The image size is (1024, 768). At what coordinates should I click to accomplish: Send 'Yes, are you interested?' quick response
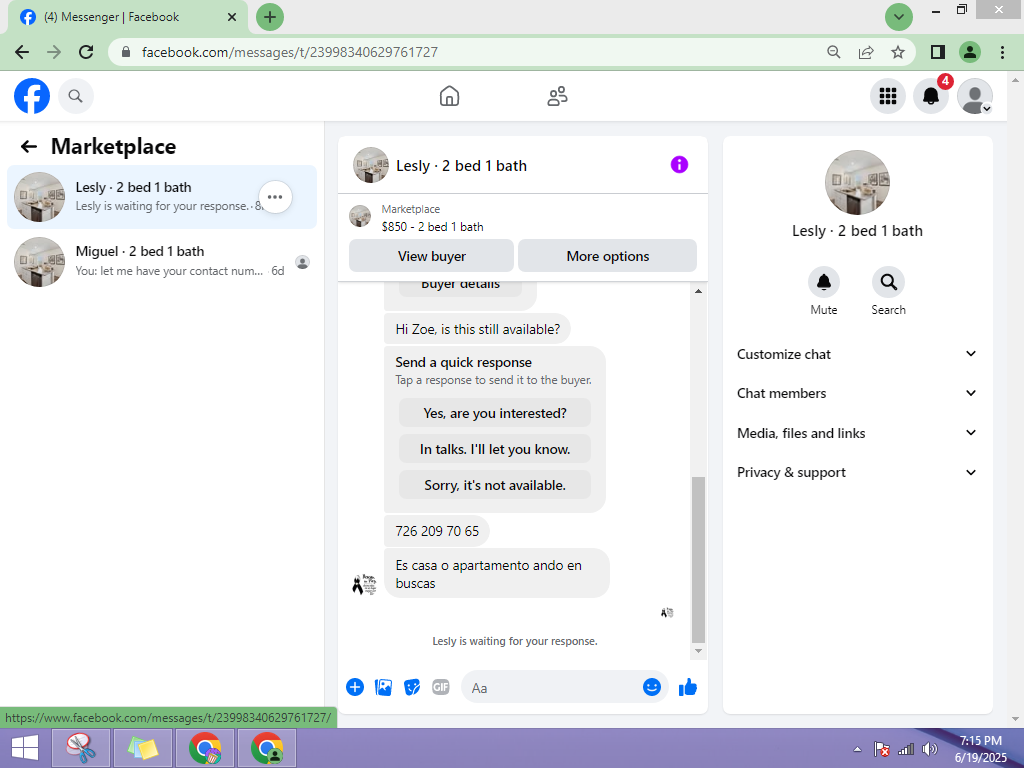(494, 413)
